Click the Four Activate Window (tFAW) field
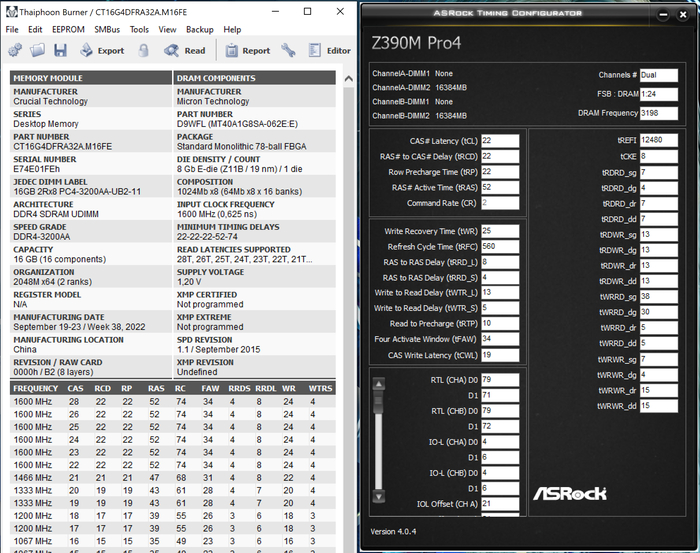700x553 pixels. (x=500, y=339)
